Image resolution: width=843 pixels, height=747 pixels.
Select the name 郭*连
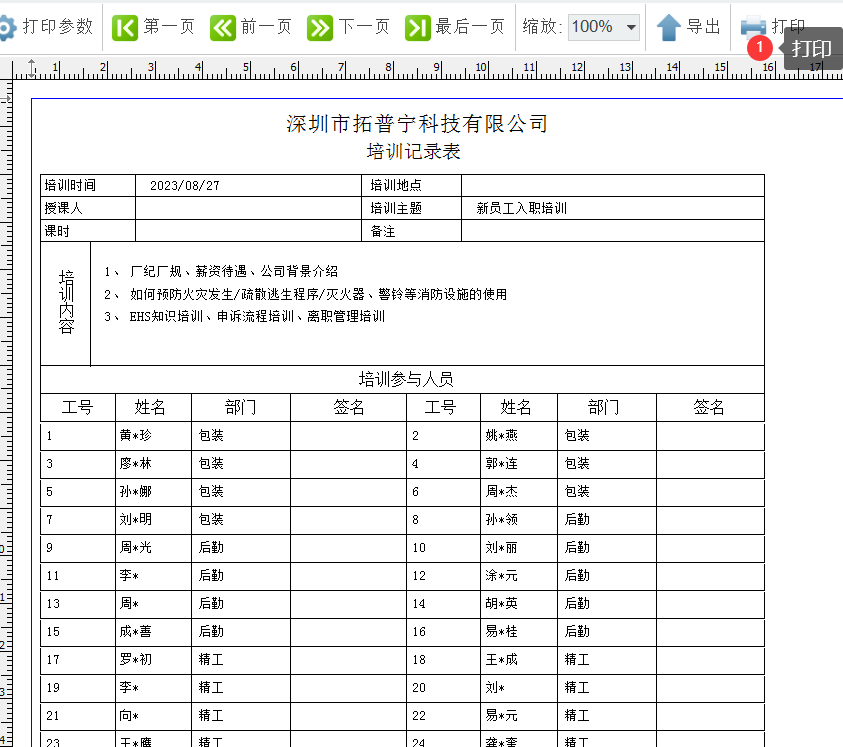(x=502, y=464)
